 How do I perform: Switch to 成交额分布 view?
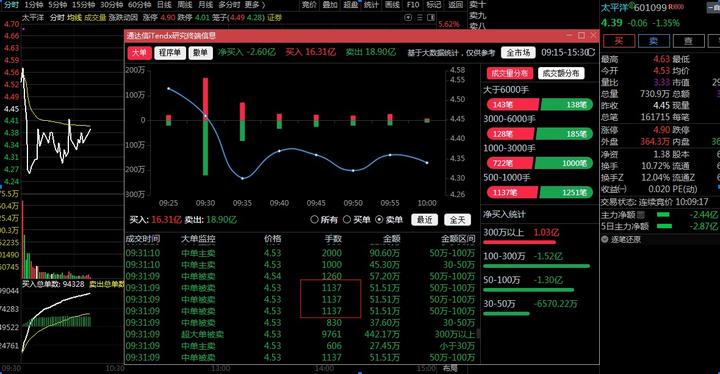click(561, 73)
